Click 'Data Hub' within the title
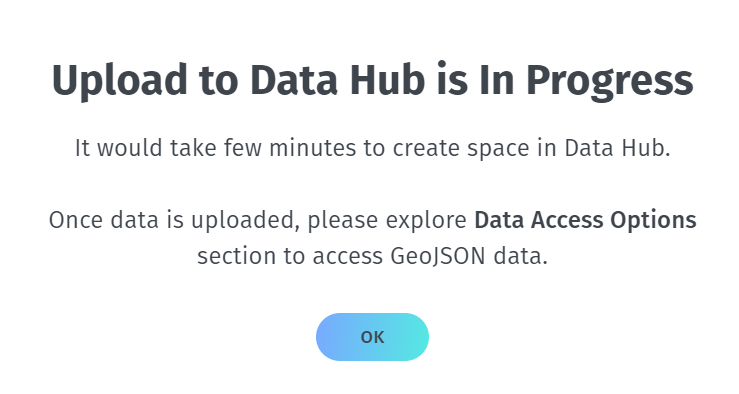 point(337,81)
